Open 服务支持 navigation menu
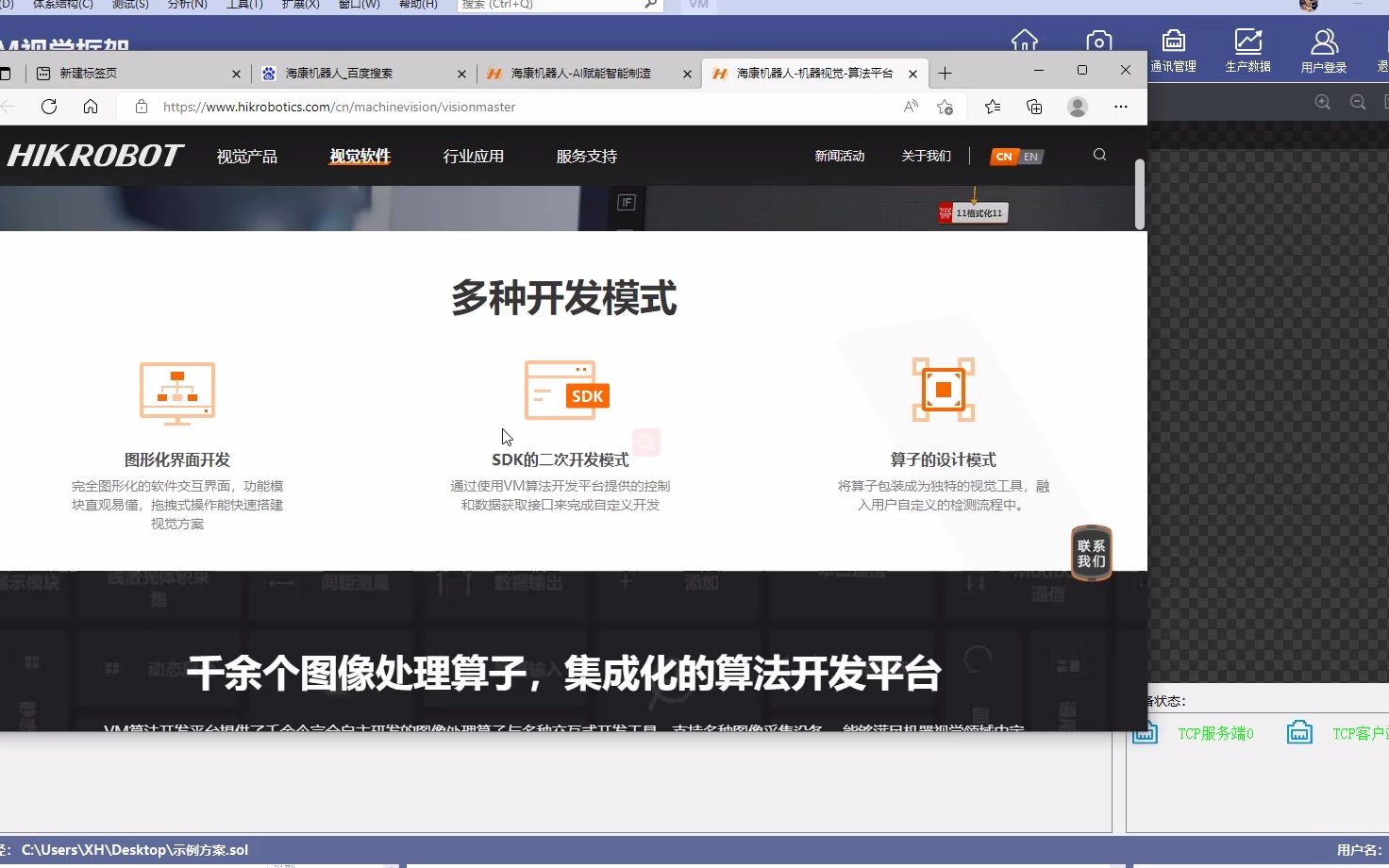The width and height of the screenshot is (1389, 868). pos(586,157)
